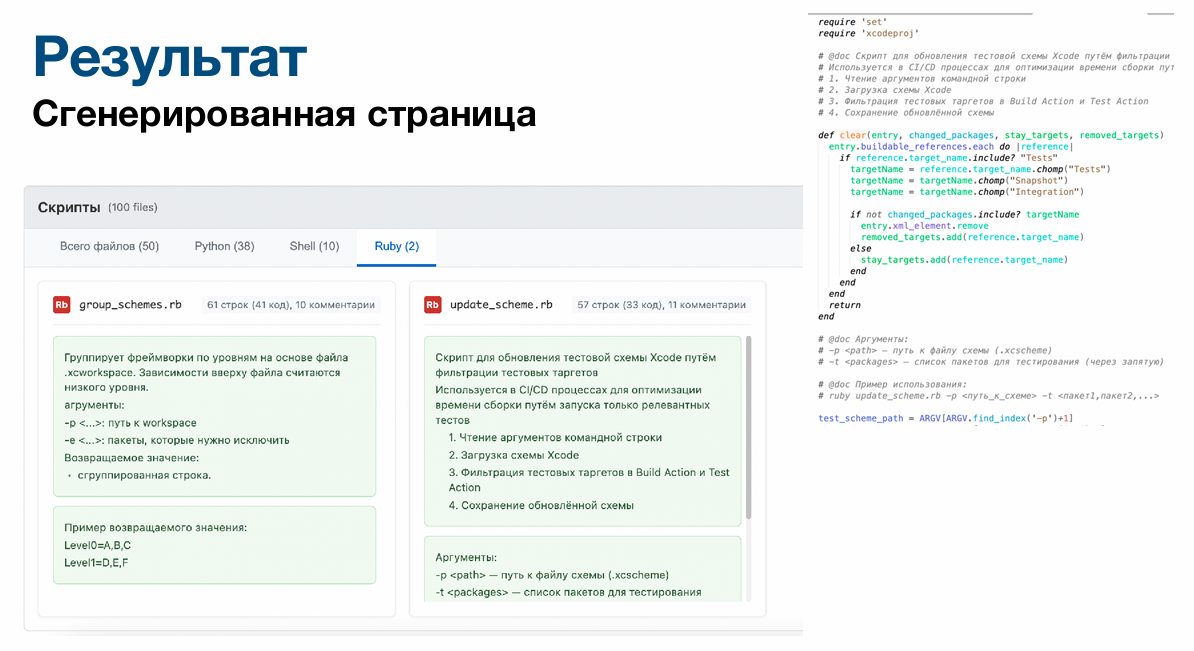This screenshot has height=651, width=1194.
Task: Open the update_scheme.rb file title
Action: [x=501, y=305]
